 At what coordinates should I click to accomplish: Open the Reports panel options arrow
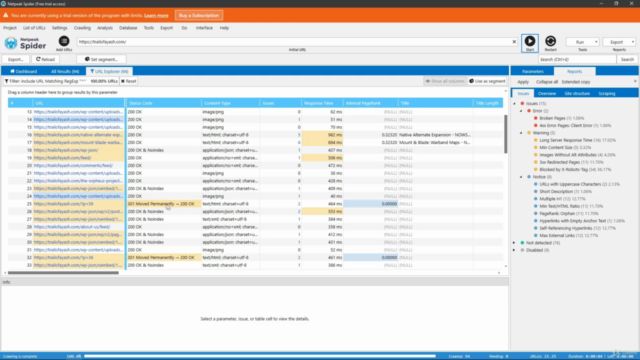coord(635,82)
